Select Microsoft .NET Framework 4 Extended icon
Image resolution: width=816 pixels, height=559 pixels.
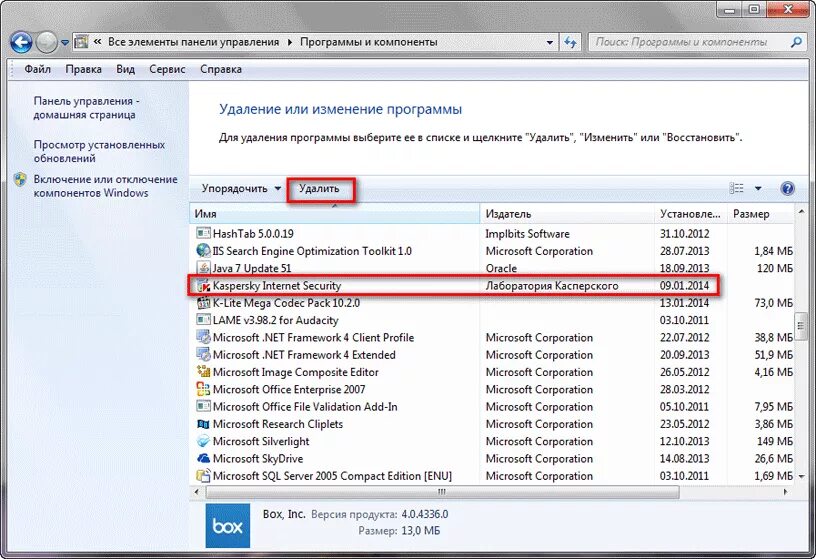tap(203, 354)
